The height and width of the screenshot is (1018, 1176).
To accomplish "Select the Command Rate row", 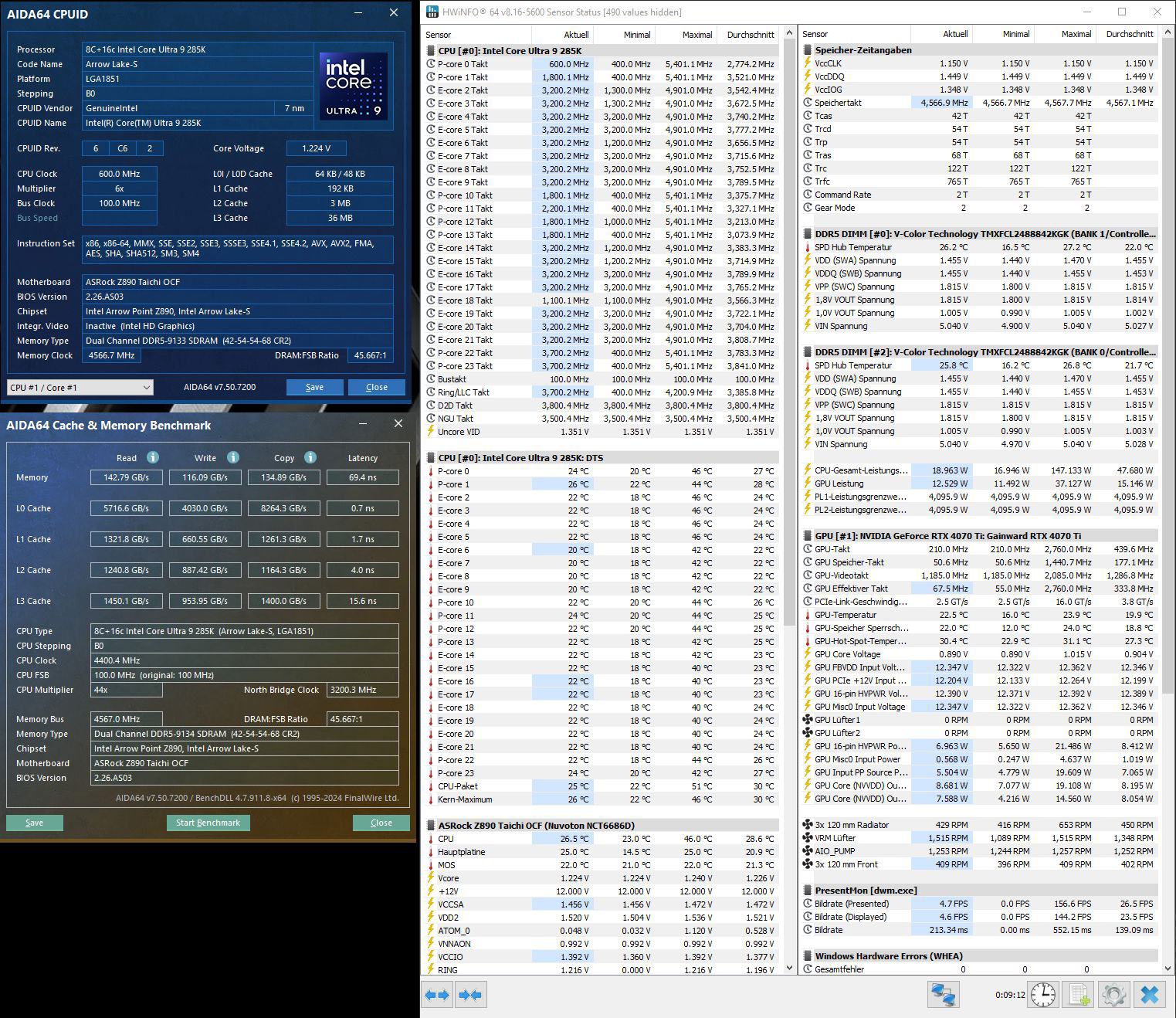I will point(979,195).
